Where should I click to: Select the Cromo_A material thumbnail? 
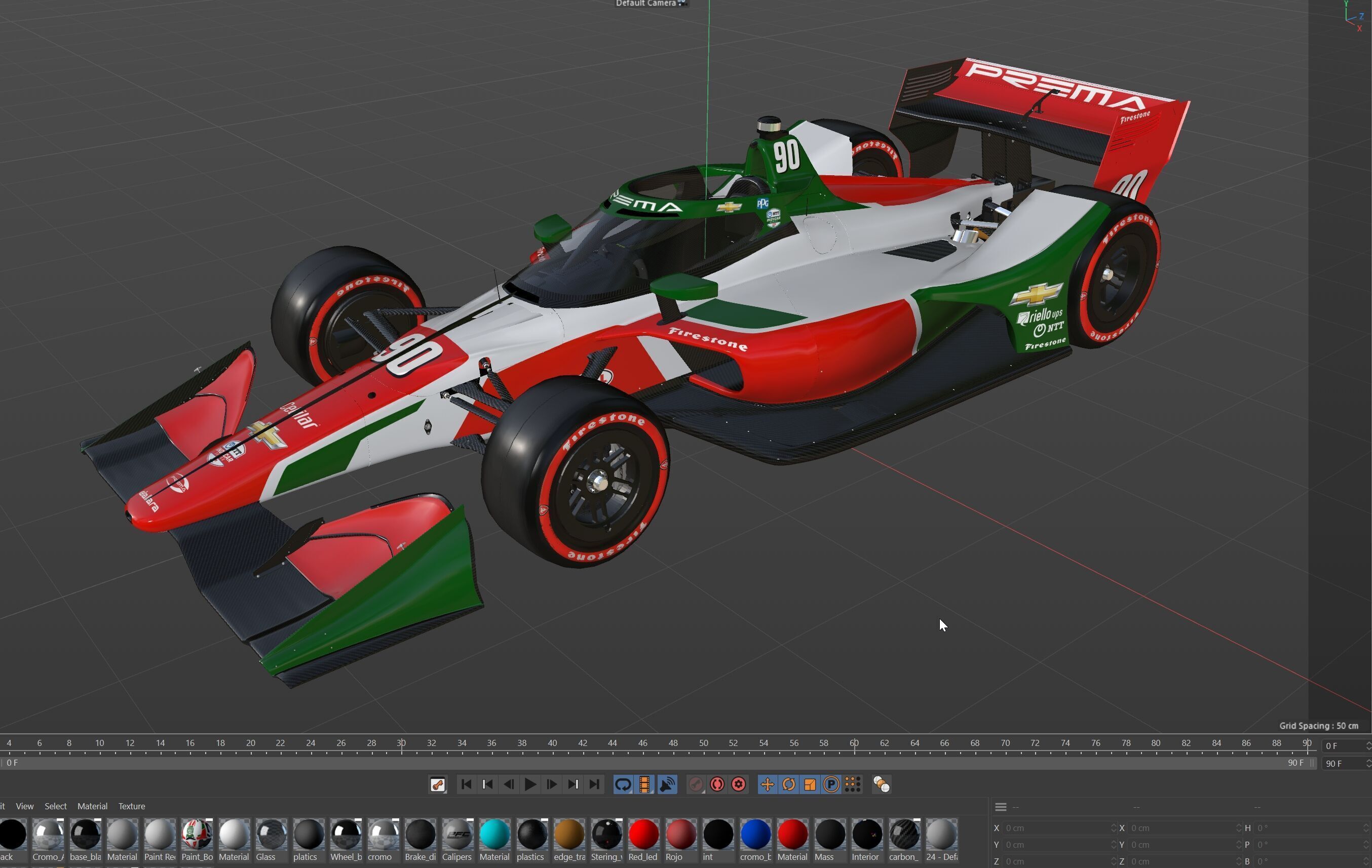(48, 835)
